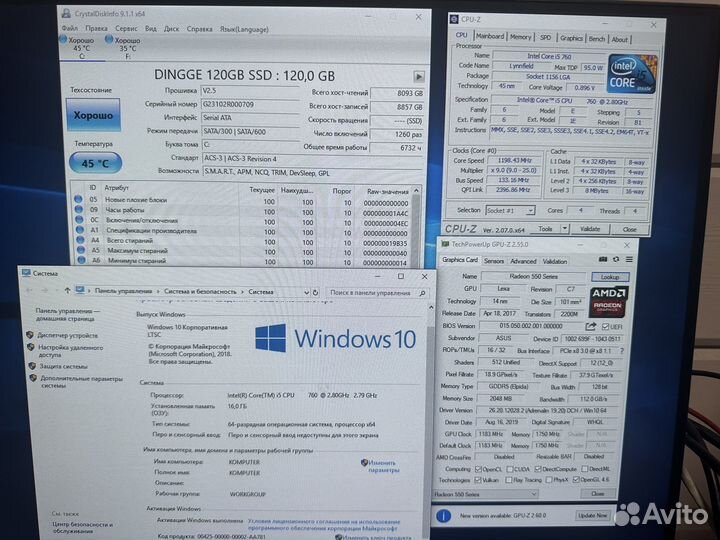Toggle the OpenCL checkbox in GPU-Z
The width and height of the screenshot is (720, 540).
click(478, 469)
